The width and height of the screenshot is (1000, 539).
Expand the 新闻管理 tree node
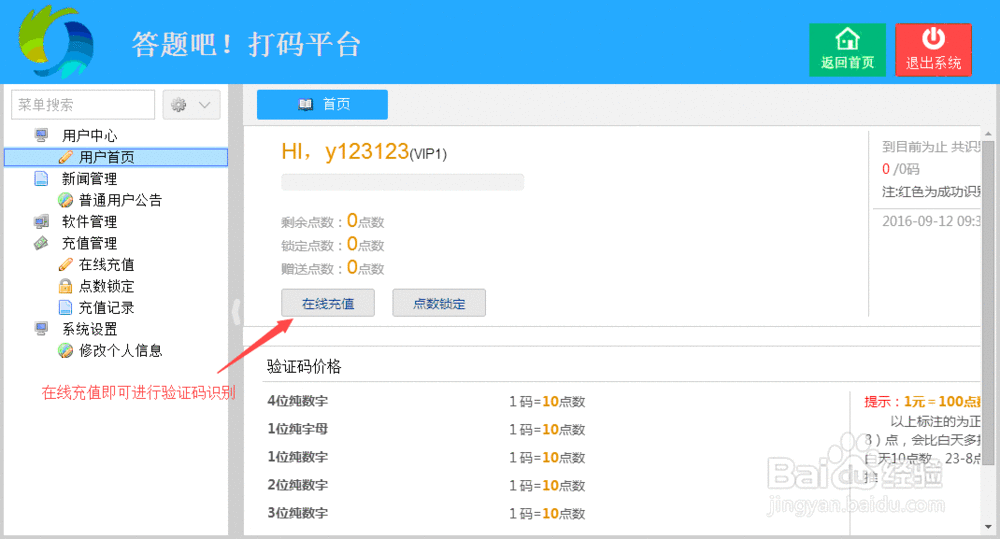pyautogui.click(x=89, y=179)
